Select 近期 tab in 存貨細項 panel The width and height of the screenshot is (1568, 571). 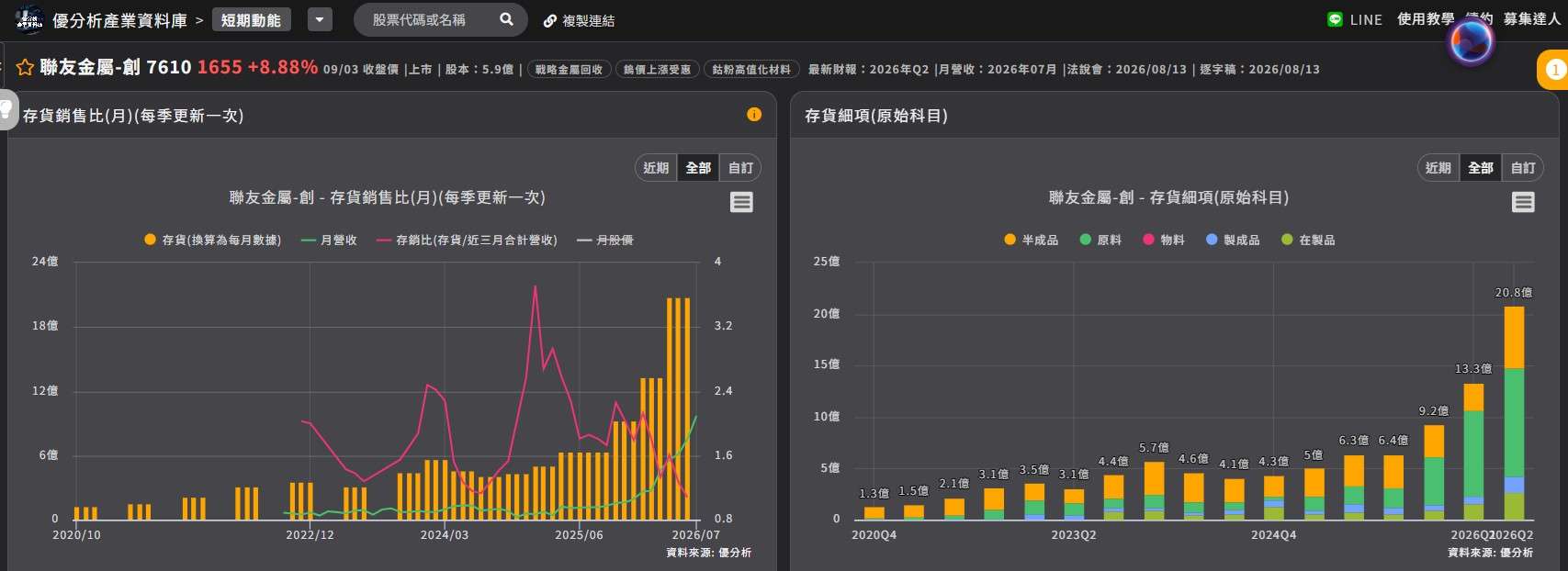pos(1438,168)
